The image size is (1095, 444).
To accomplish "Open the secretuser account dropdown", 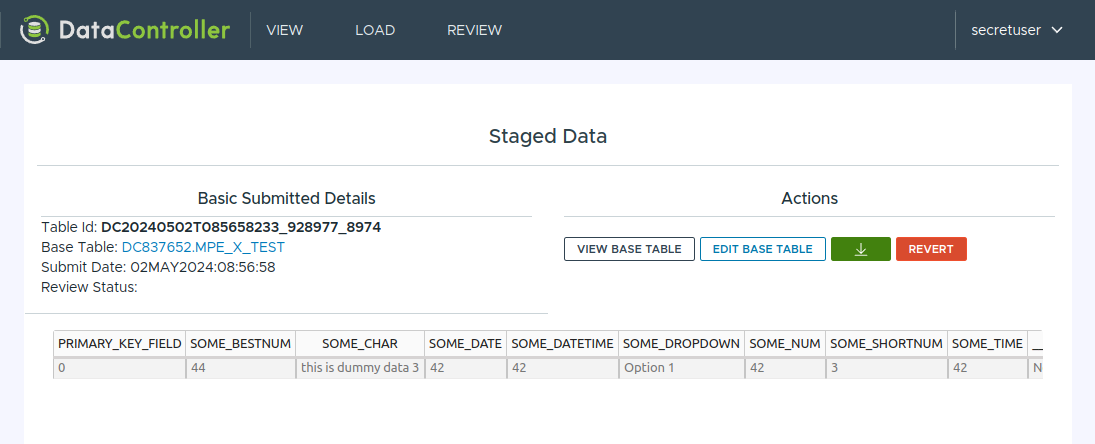I will pos(1016,30).
